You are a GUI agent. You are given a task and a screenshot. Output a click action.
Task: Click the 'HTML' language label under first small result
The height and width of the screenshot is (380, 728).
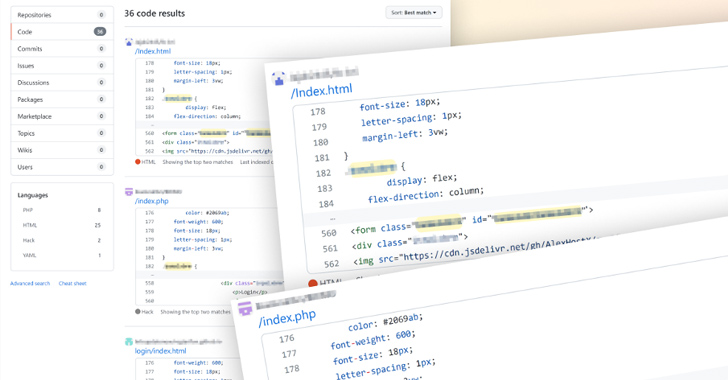[149, 162]
